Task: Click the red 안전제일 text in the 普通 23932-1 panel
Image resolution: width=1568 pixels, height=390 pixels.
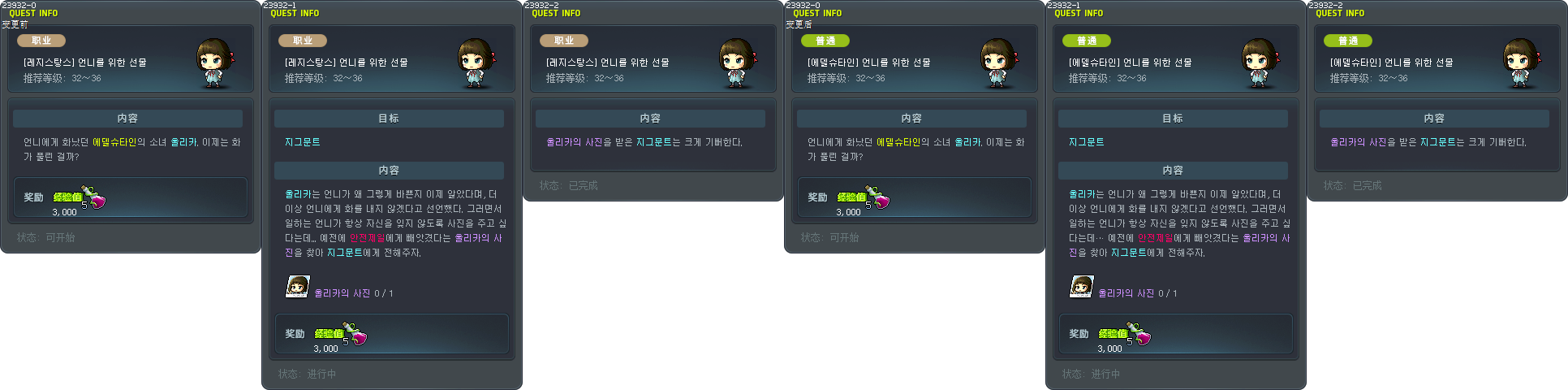Action: [x=1155, y=238]
